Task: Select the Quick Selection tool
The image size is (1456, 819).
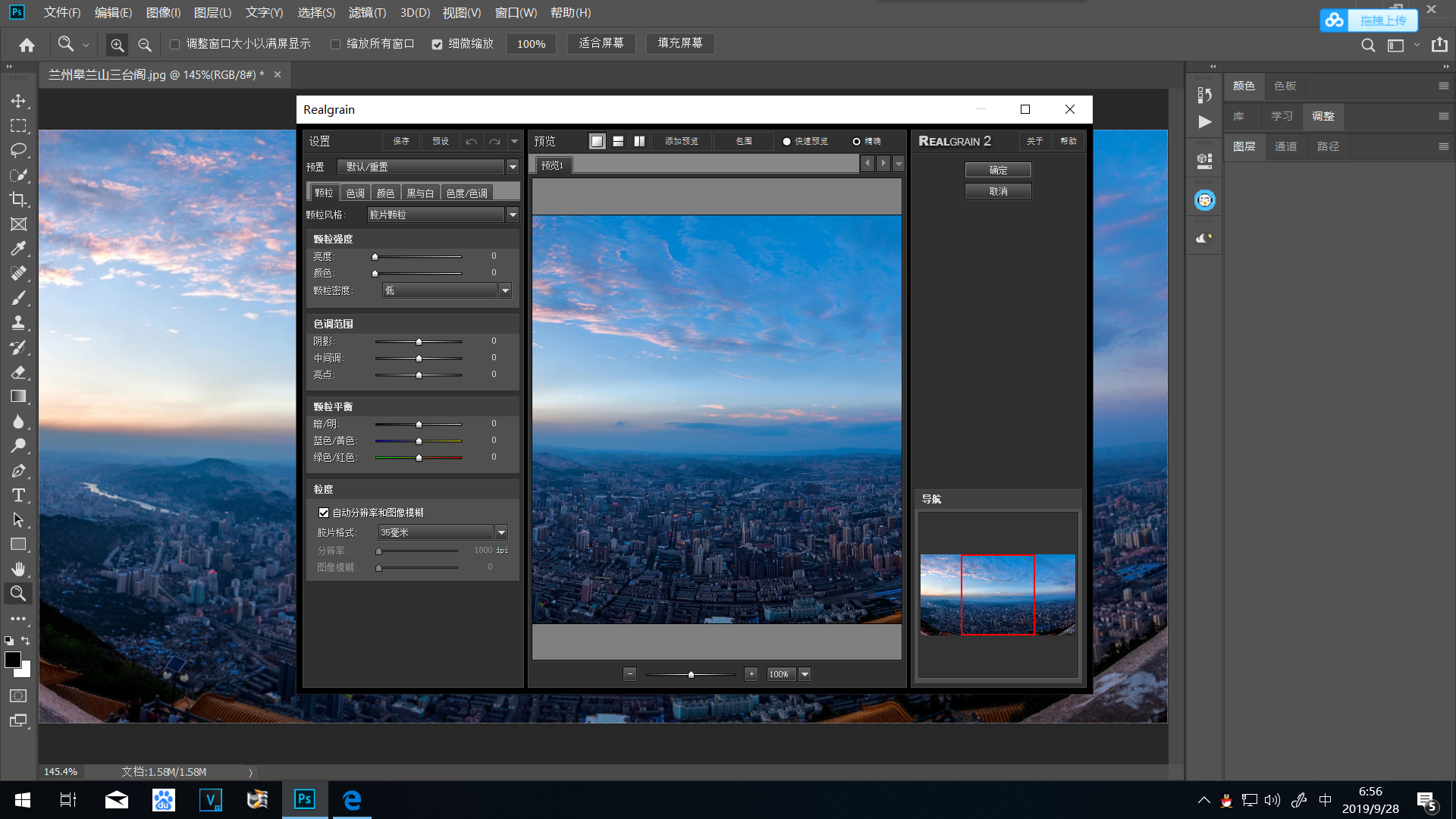Action: pyautogui.click(x=18, y=175)
